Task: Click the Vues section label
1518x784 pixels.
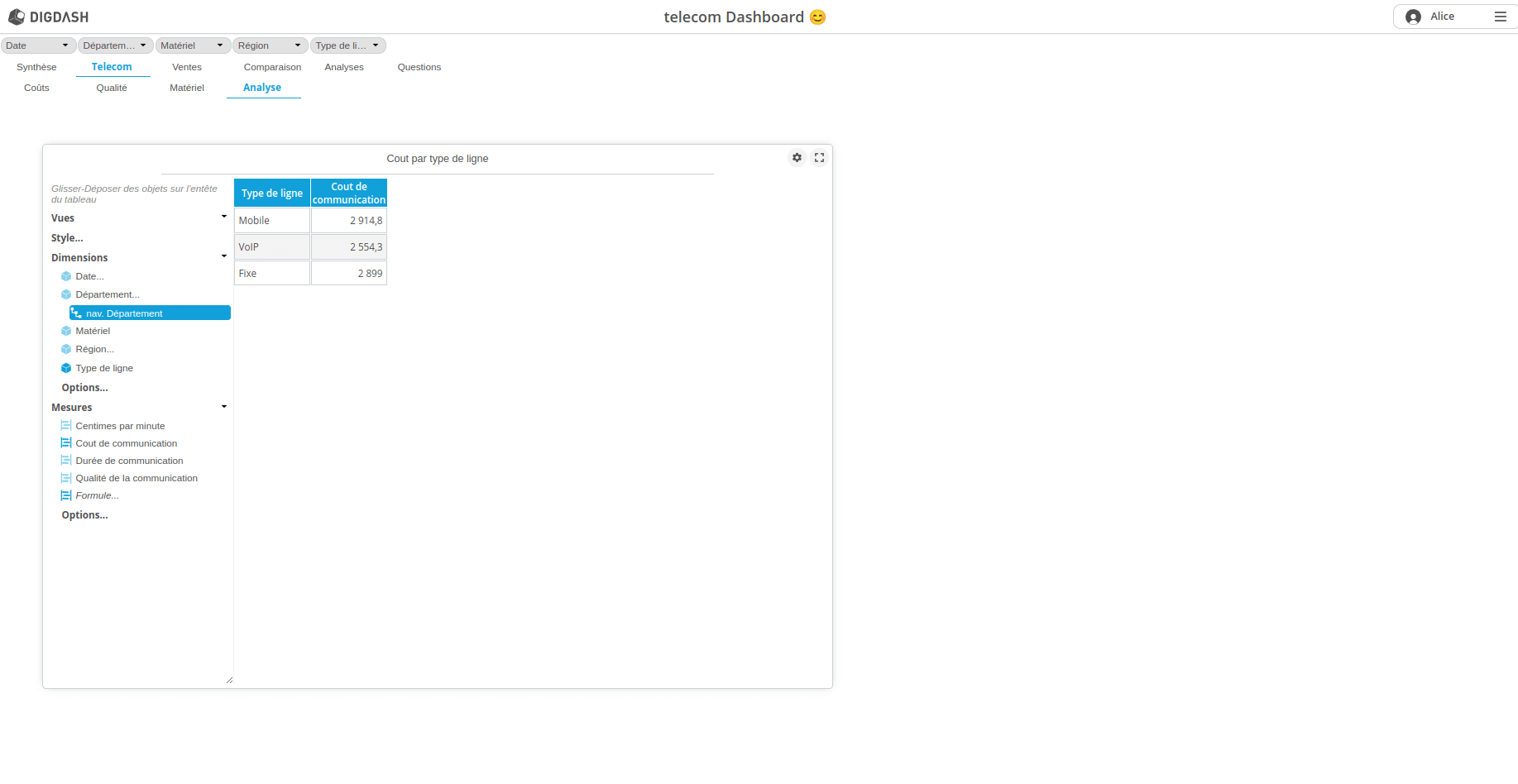Action: 63,218
